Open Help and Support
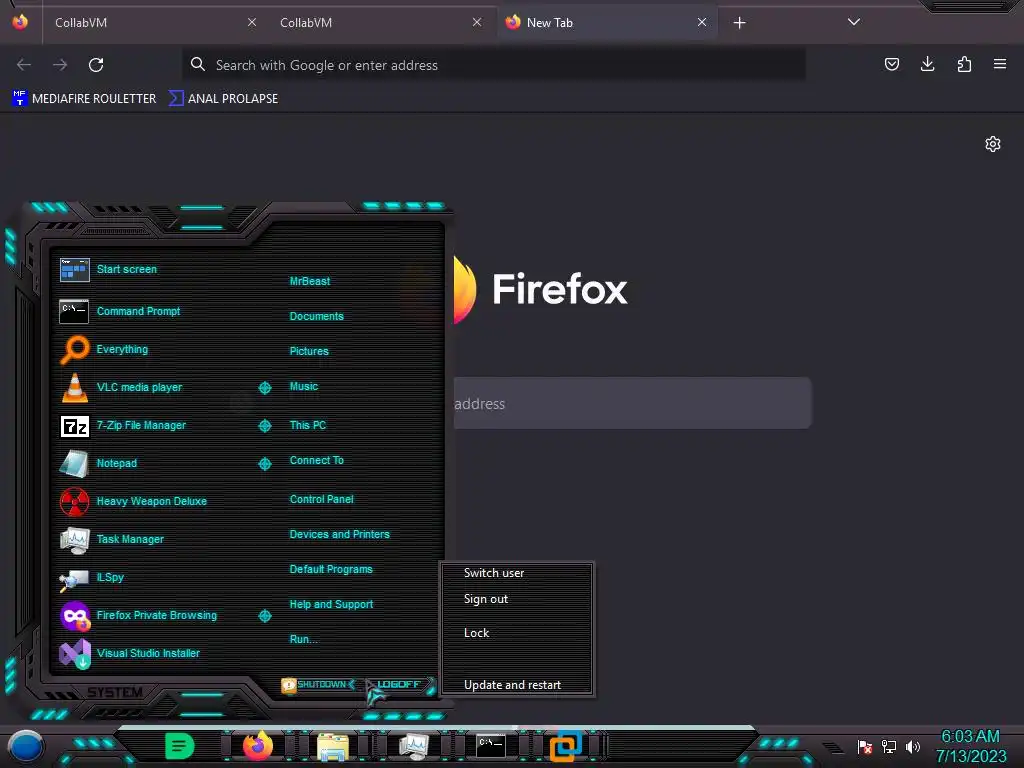 click(x=331, y=605)
